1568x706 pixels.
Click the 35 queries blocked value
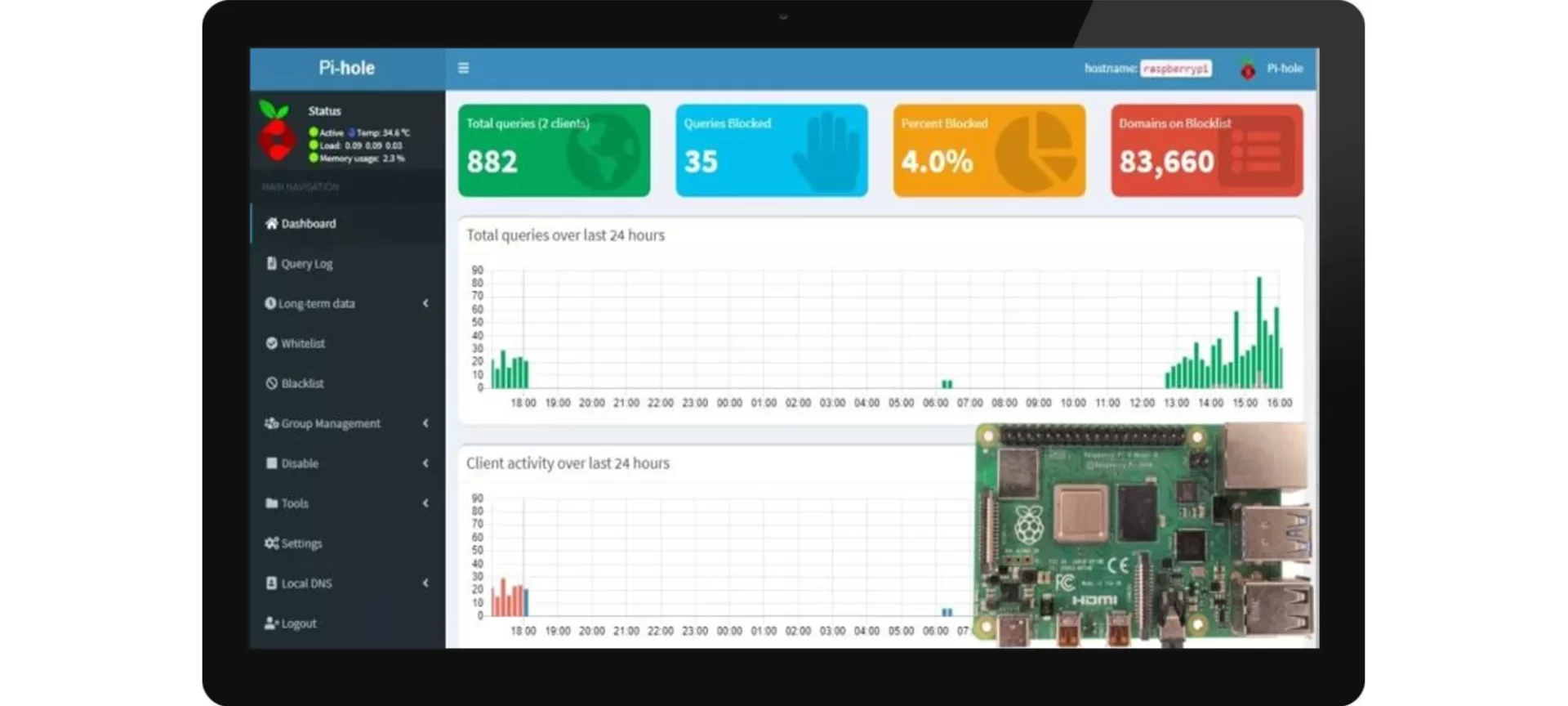tap(701, 162)
